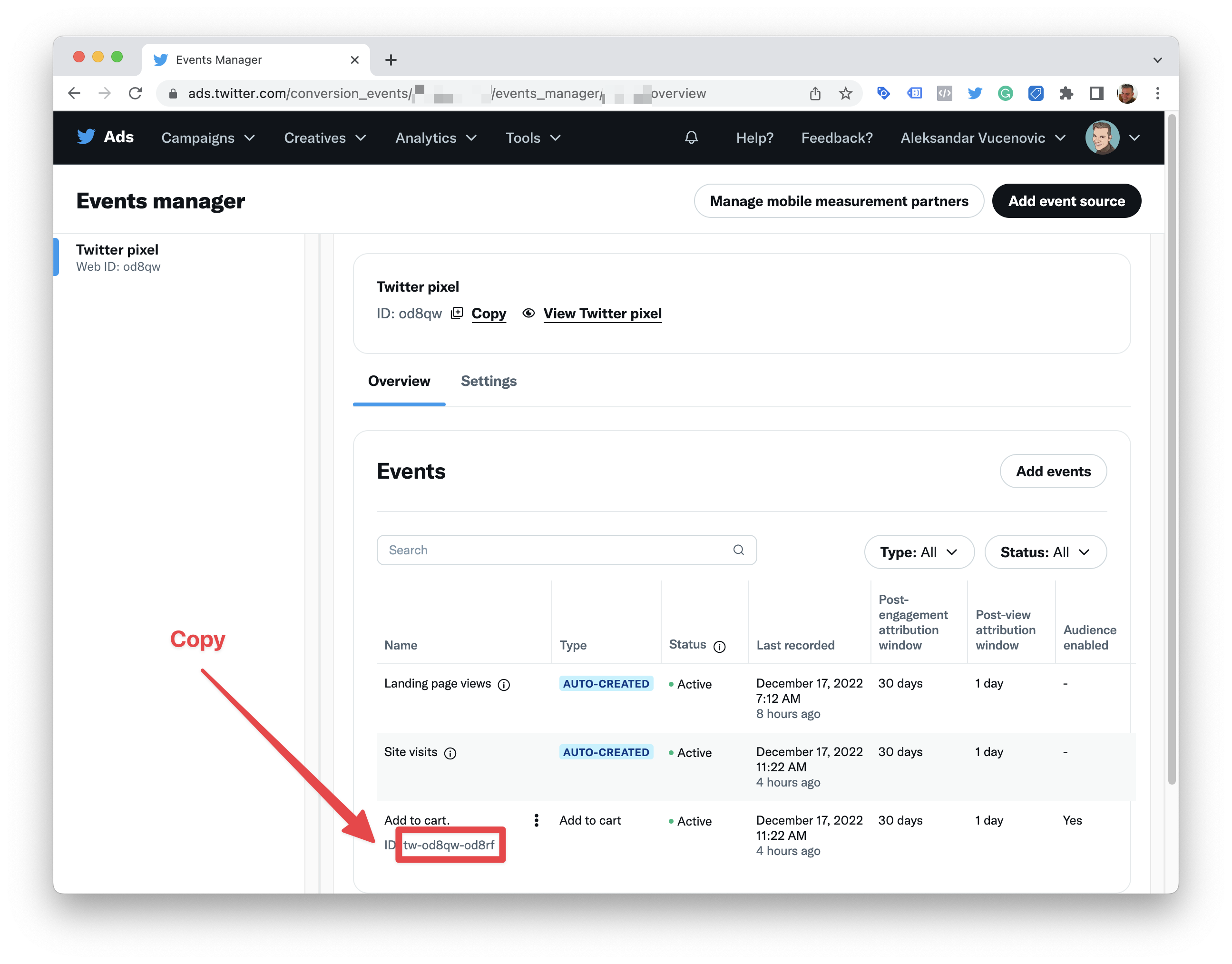Select Twitter pixel in the sidebar
This screenshot has height=964, width=1232.
(179, 257)
